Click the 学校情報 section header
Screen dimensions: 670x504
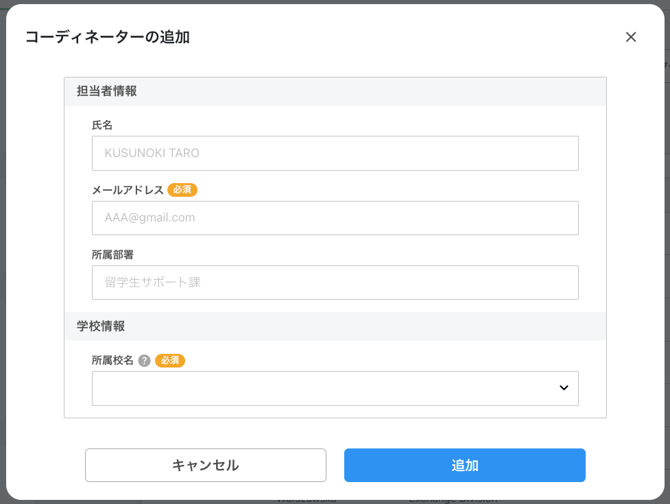(335, 326)
